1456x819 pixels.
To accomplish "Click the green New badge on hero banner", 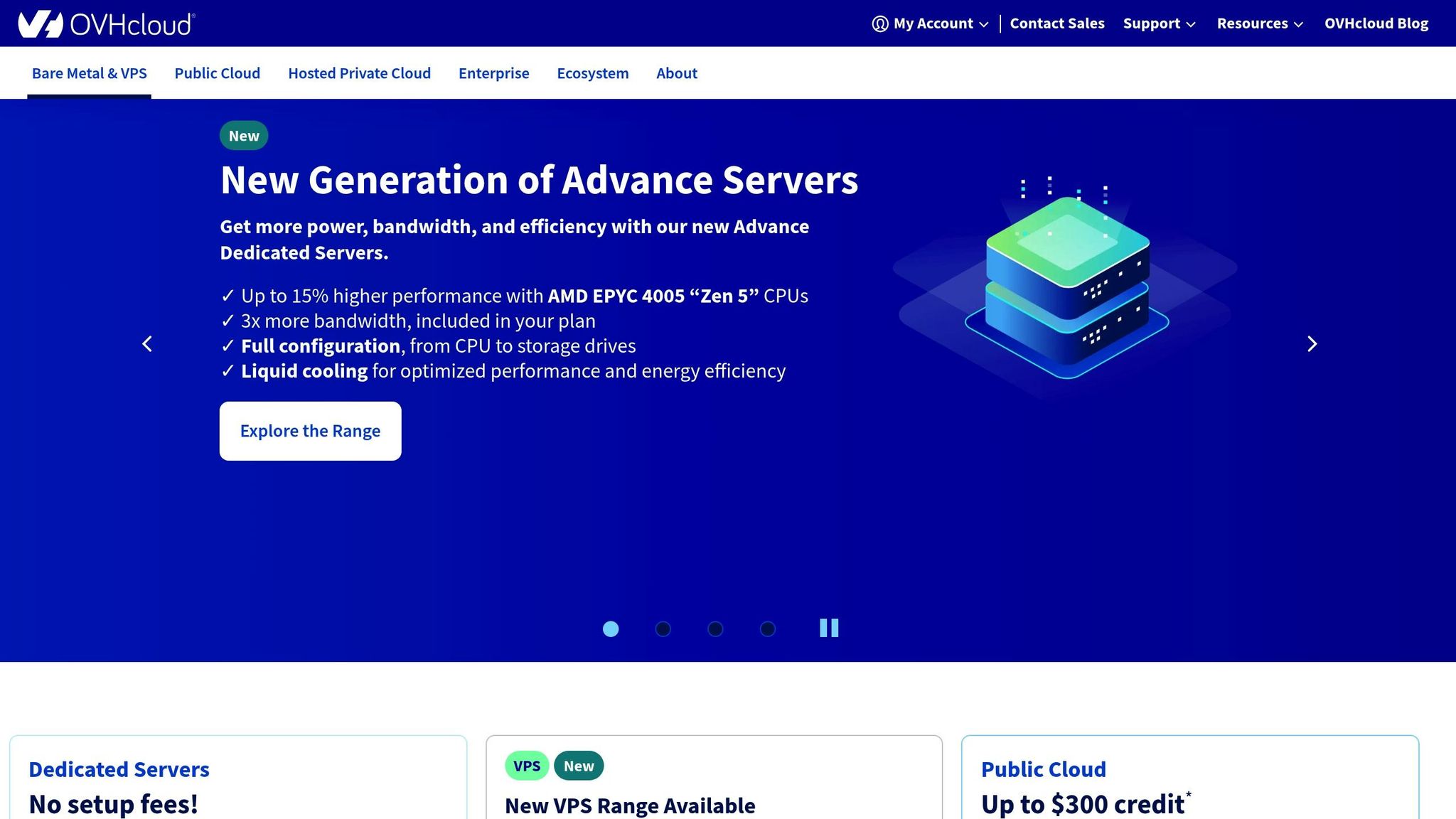I will point(243,135).
